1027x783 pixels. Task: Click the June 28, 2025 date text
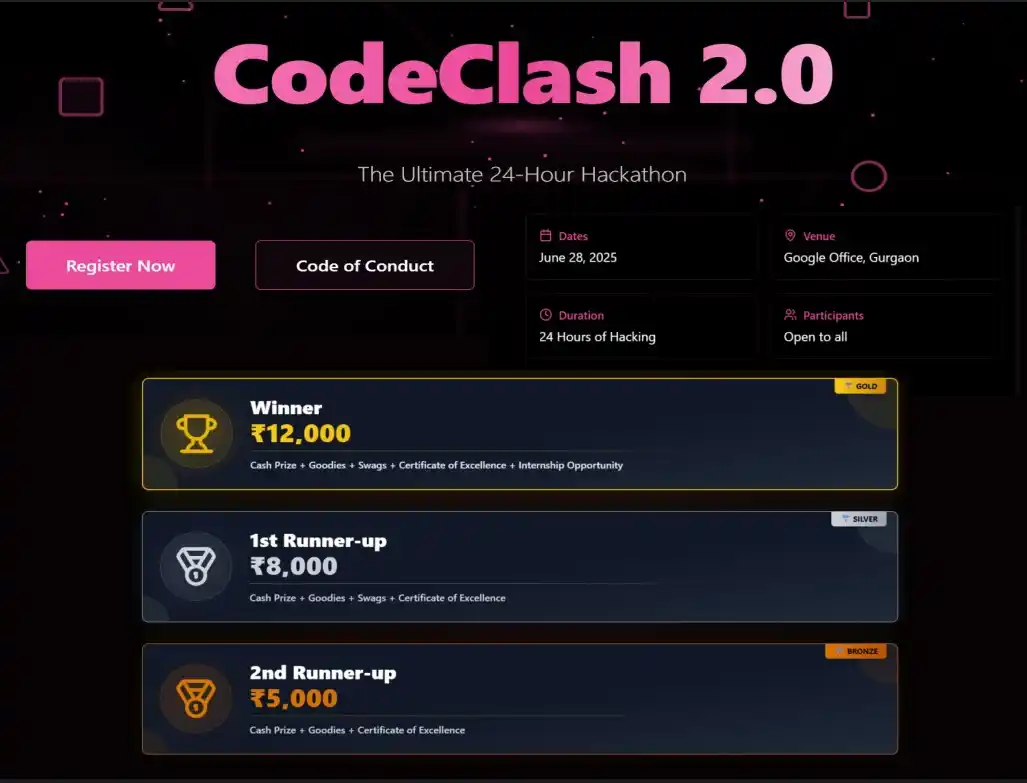pyautogui.click(x=578, y=258)
